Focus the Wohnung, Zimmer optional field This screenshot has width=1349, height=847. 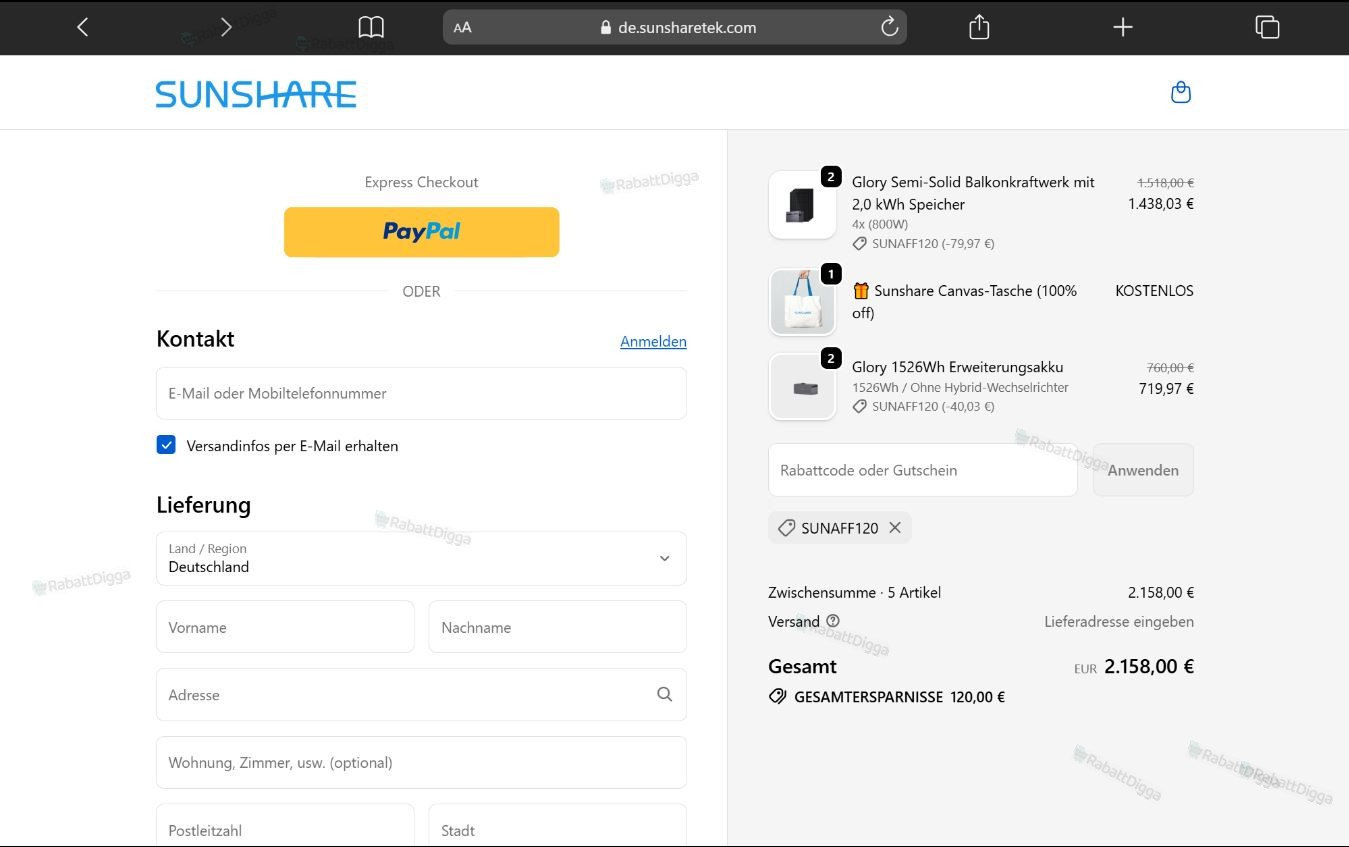421,762
